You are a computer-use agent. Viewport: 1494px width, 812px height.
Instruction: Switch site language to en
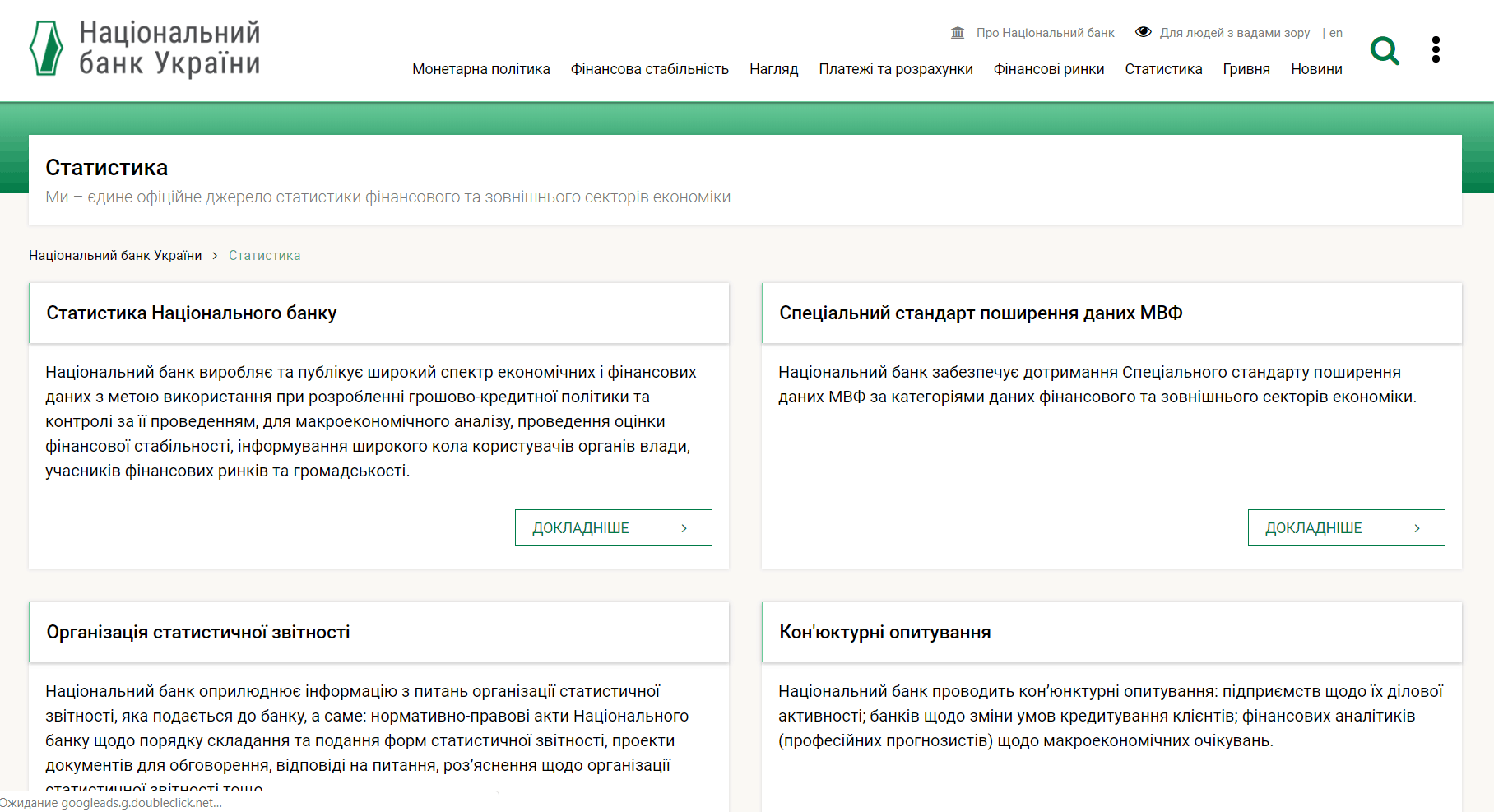(1335, 33)
